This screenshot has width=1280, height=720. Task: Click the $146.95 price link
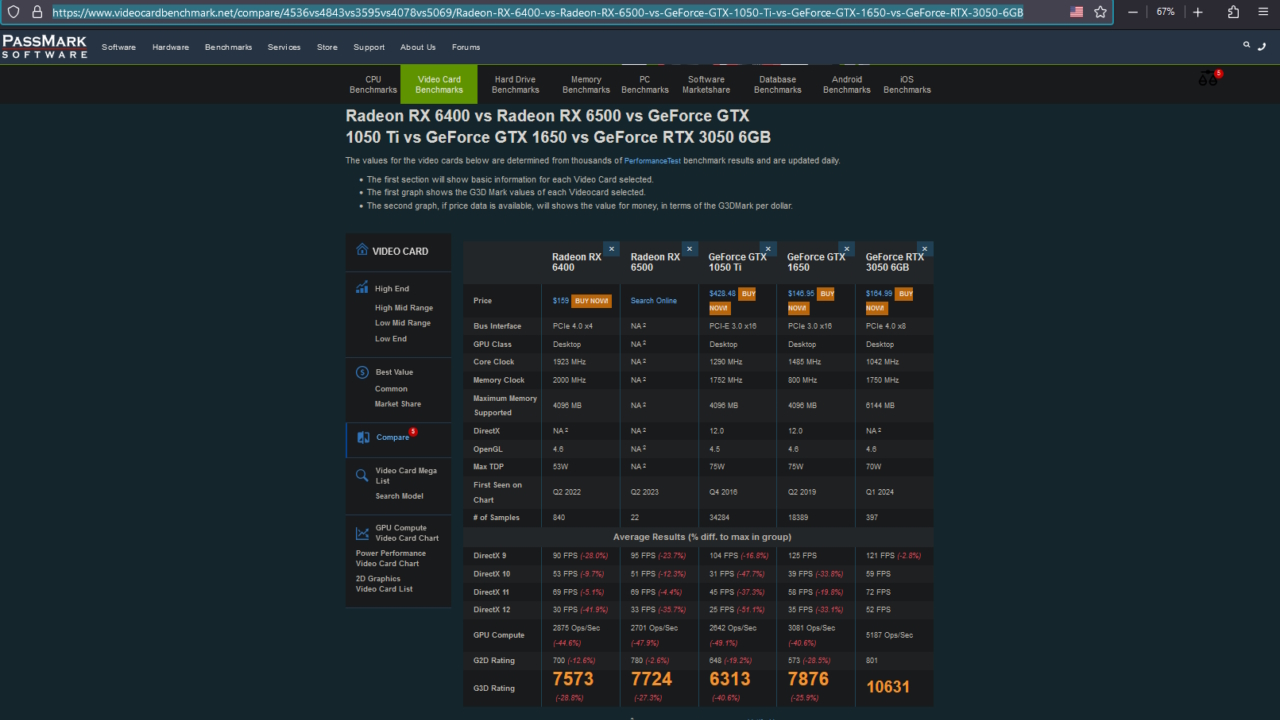tap(801, 294)
